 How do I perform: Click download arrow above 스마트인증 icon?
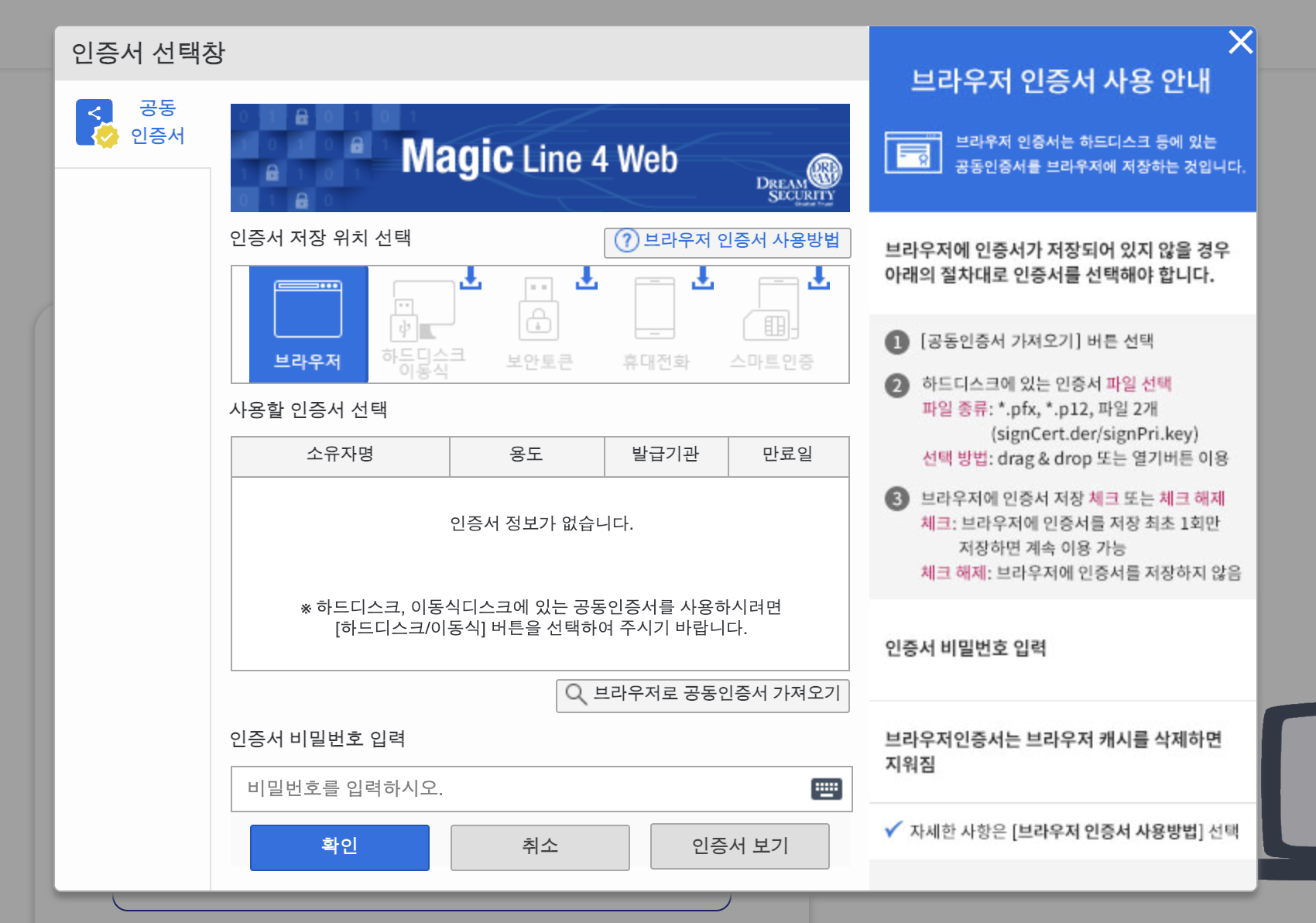[x=819, y=279]
